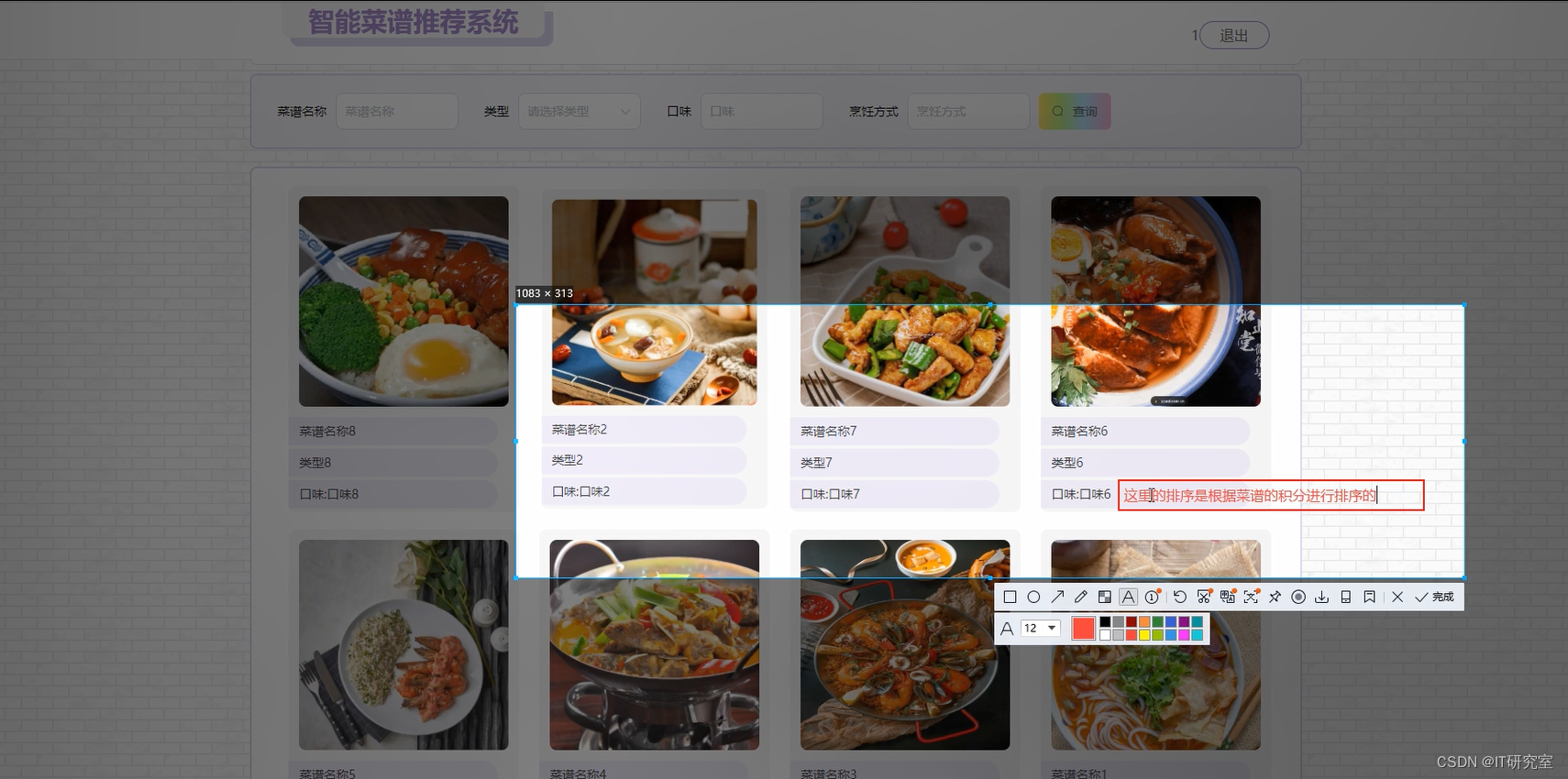The width and height of the screenshot is (1568, 779).
Task: Select the mosaic blur tool
Action: click(1105, 597)
